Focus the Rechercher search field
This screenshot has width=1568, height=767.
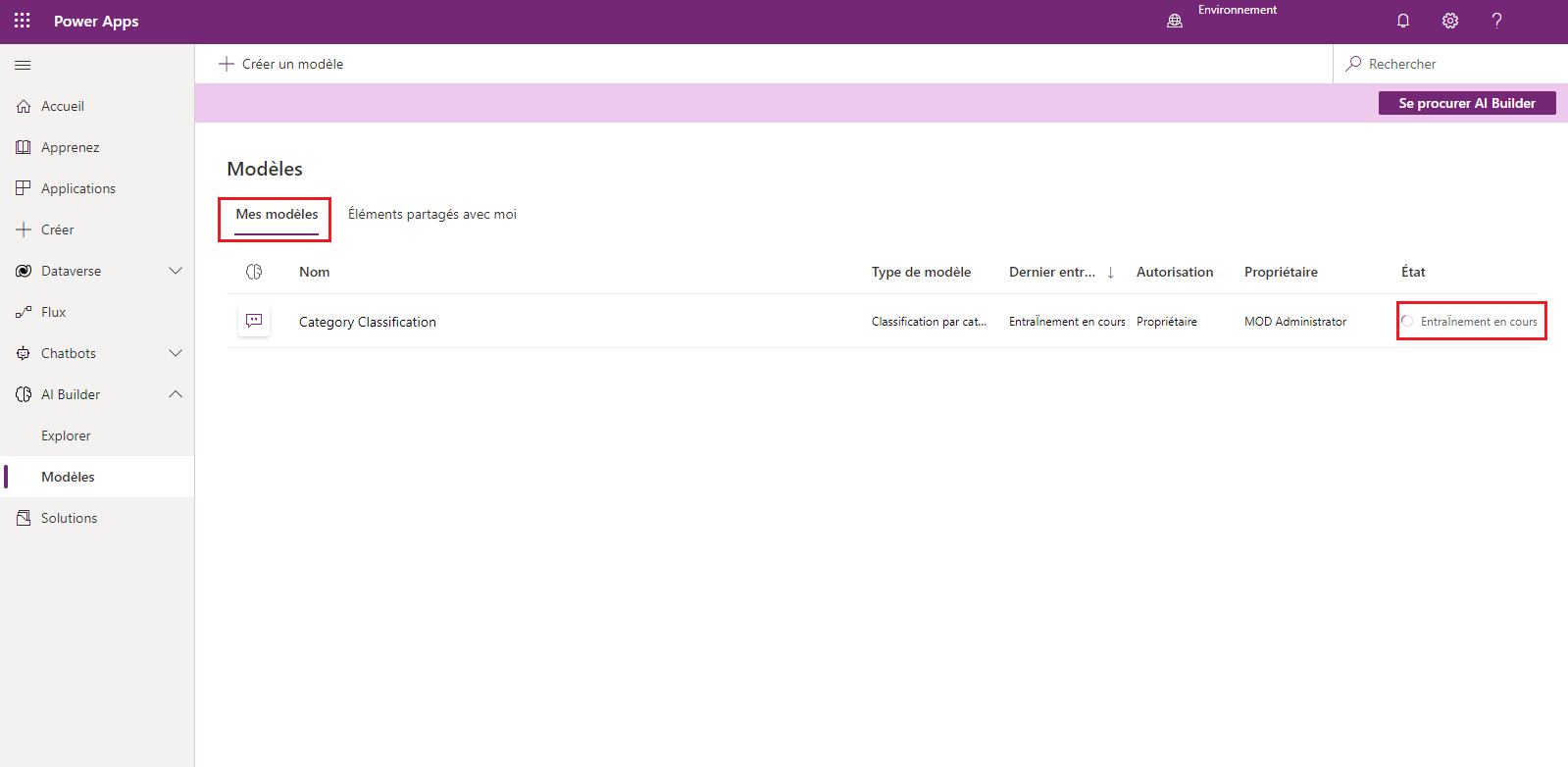point(1450,64)
